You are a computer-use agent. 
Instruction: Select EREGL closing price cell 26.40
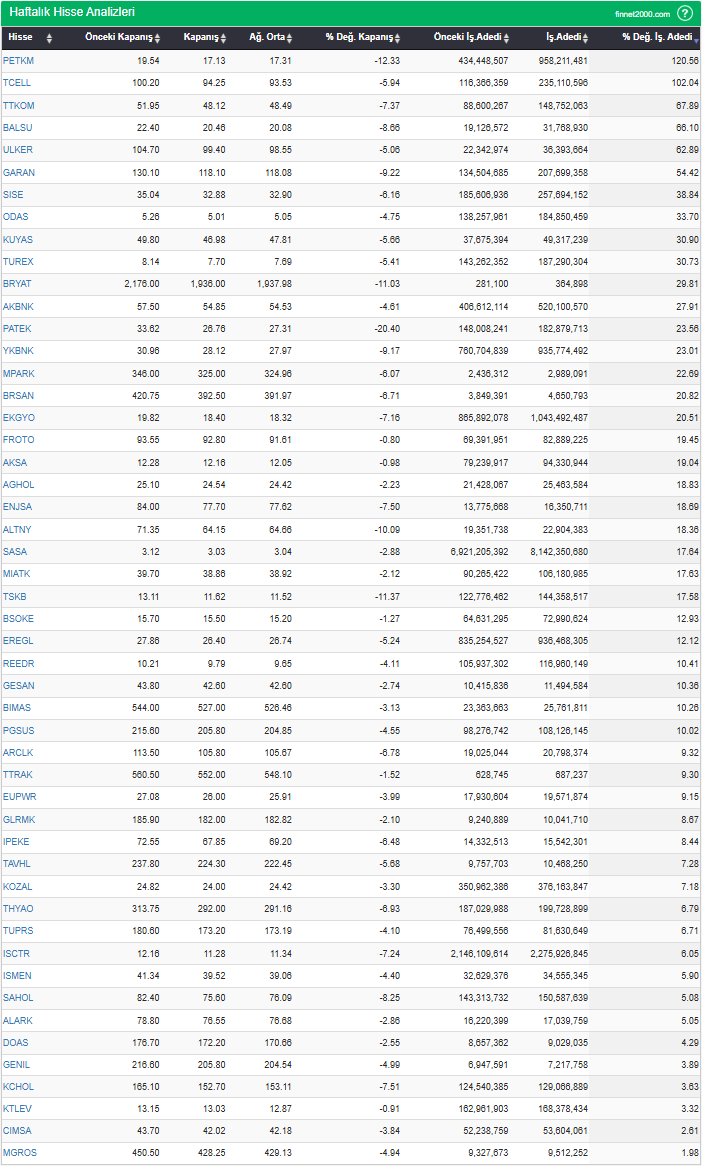coord(213,640)
